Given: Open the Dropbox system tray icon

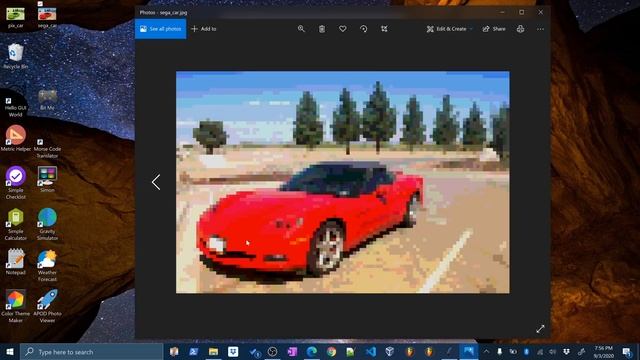Looking at the screenshot, I should pyautogui.click(x=567, y=352).
